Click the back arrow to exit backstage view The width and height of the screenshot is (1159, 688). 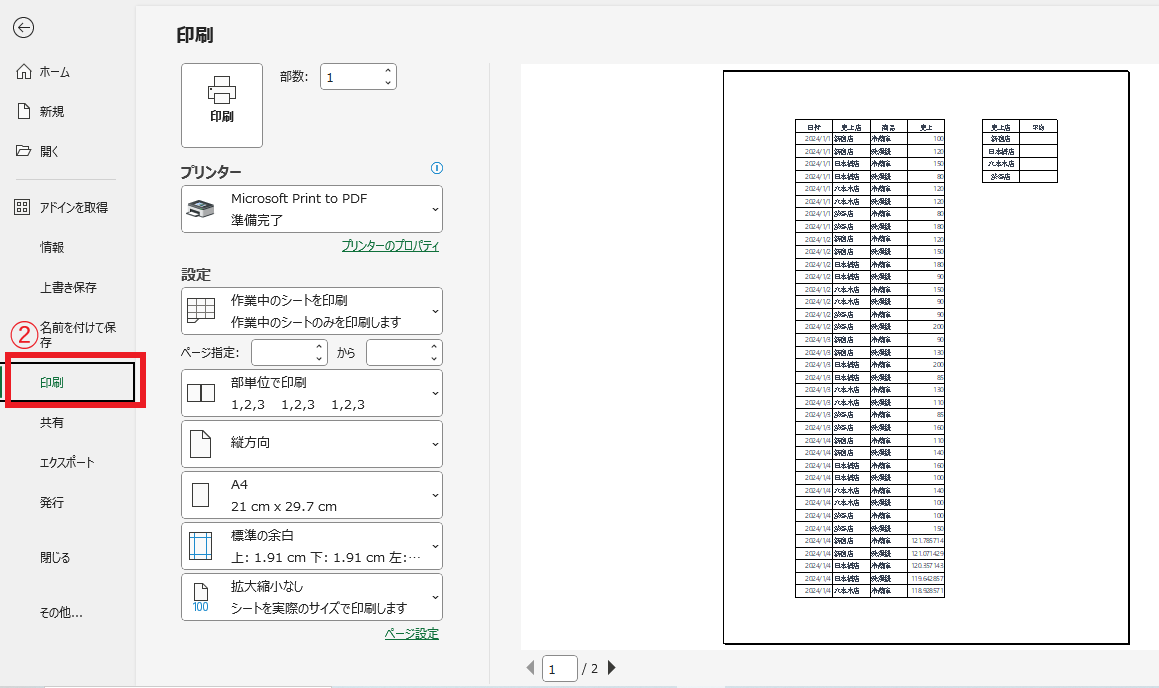pyautogui.click(x=24, y=28)
